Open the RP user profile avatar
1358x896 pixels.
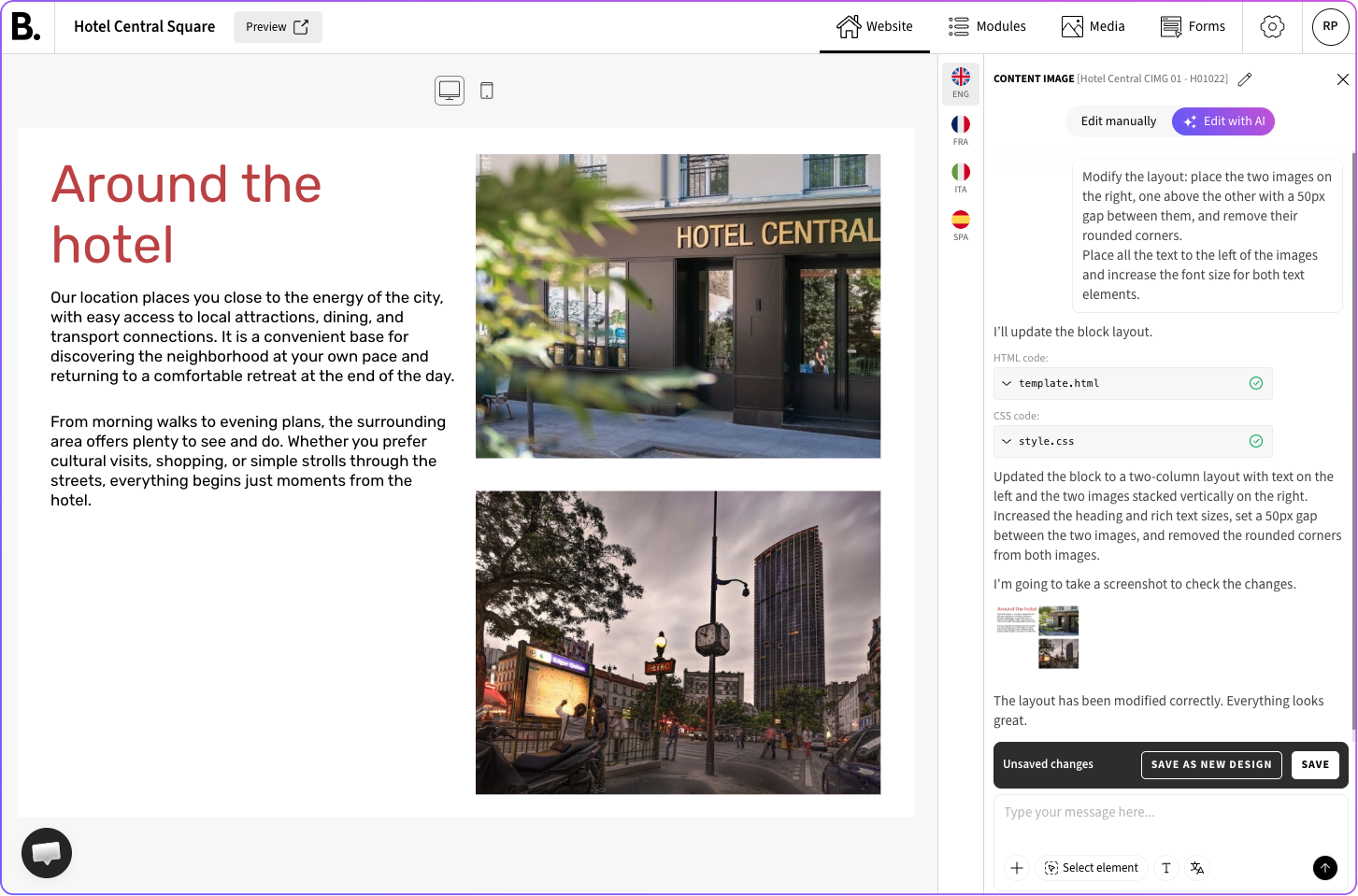point(1330,27)
